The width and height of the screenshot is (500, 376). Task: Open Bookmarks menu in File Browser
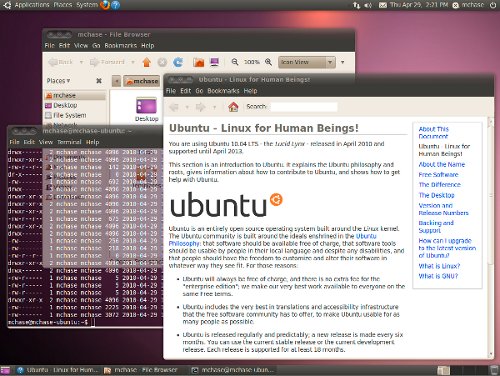pyautogui.click(x=120, y=46)
